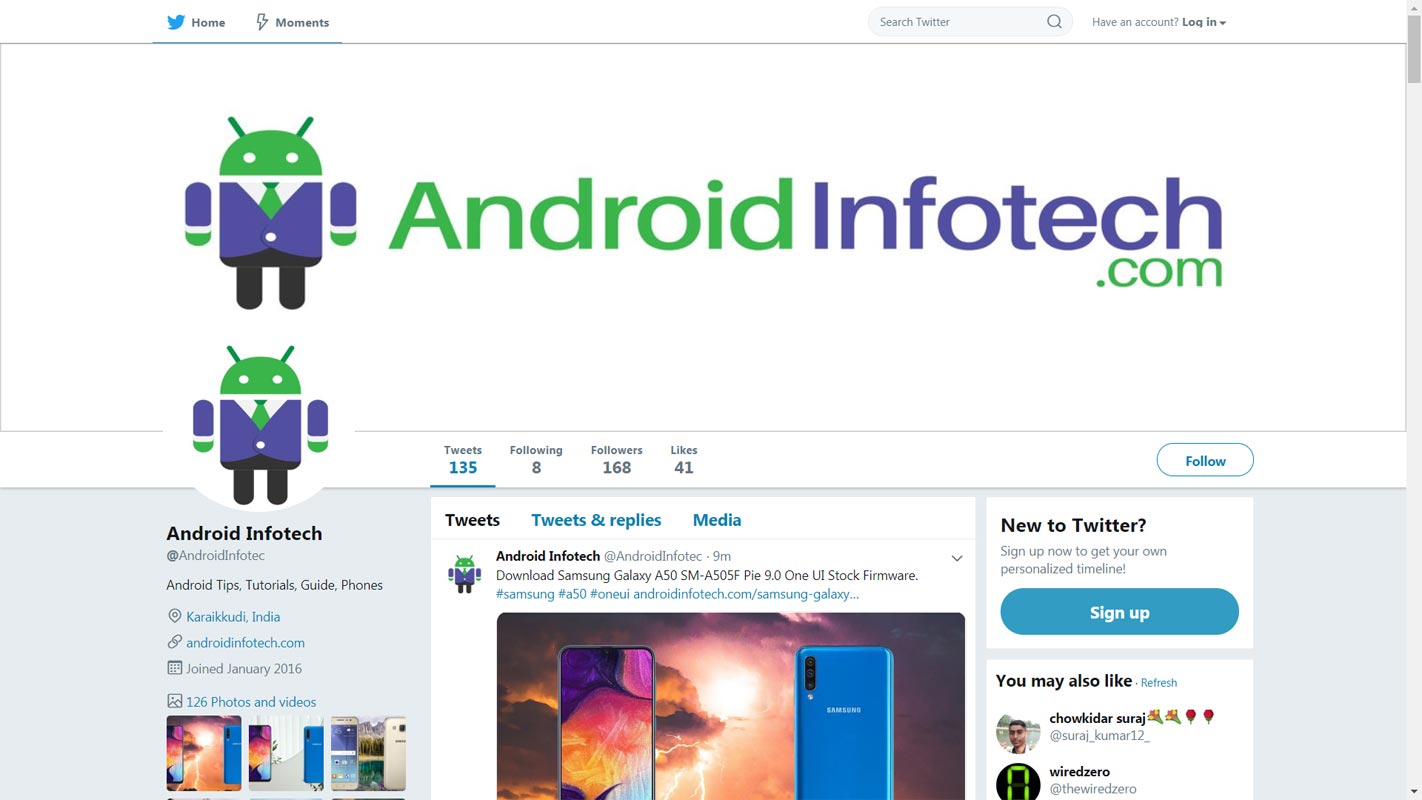The width and height of the screenshot is (1422, 800).
Task: Open the tweet's 9m timestamp link
Action: [722, 556]
